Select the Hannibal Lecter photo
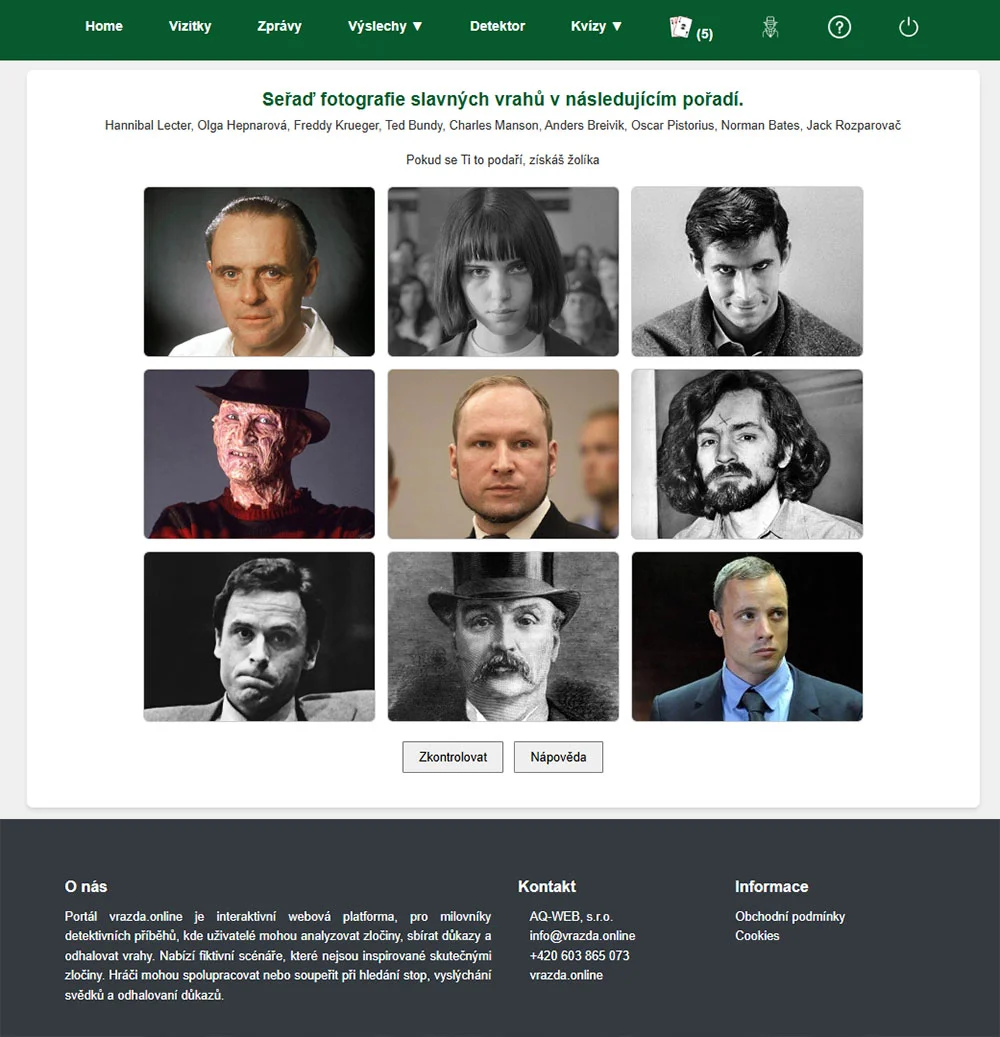Viewport: 1000px width, 1037px height. [258, 271]
